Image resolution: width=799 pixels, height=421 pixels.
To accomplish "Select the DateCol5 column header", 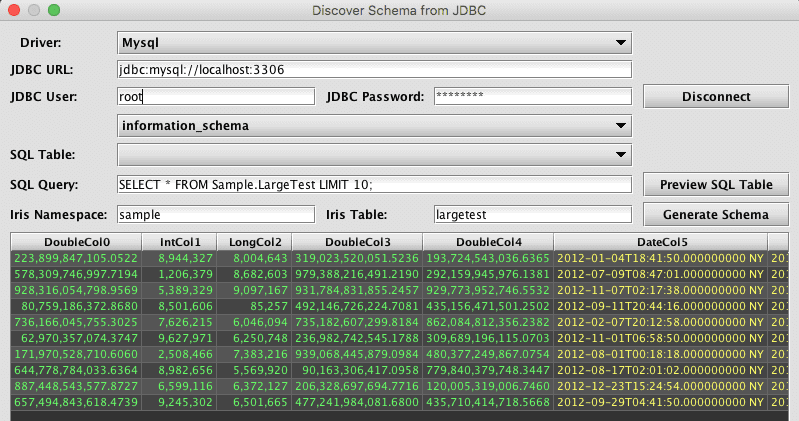I will click(661, 241).
